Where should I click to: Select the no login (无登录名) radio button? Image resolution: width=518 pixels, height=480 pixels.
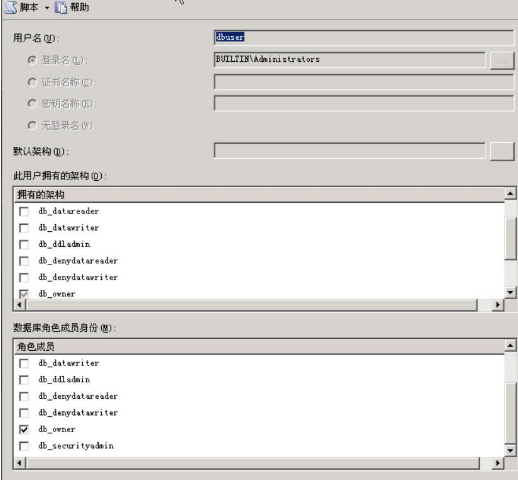click(x=32, y=126)
